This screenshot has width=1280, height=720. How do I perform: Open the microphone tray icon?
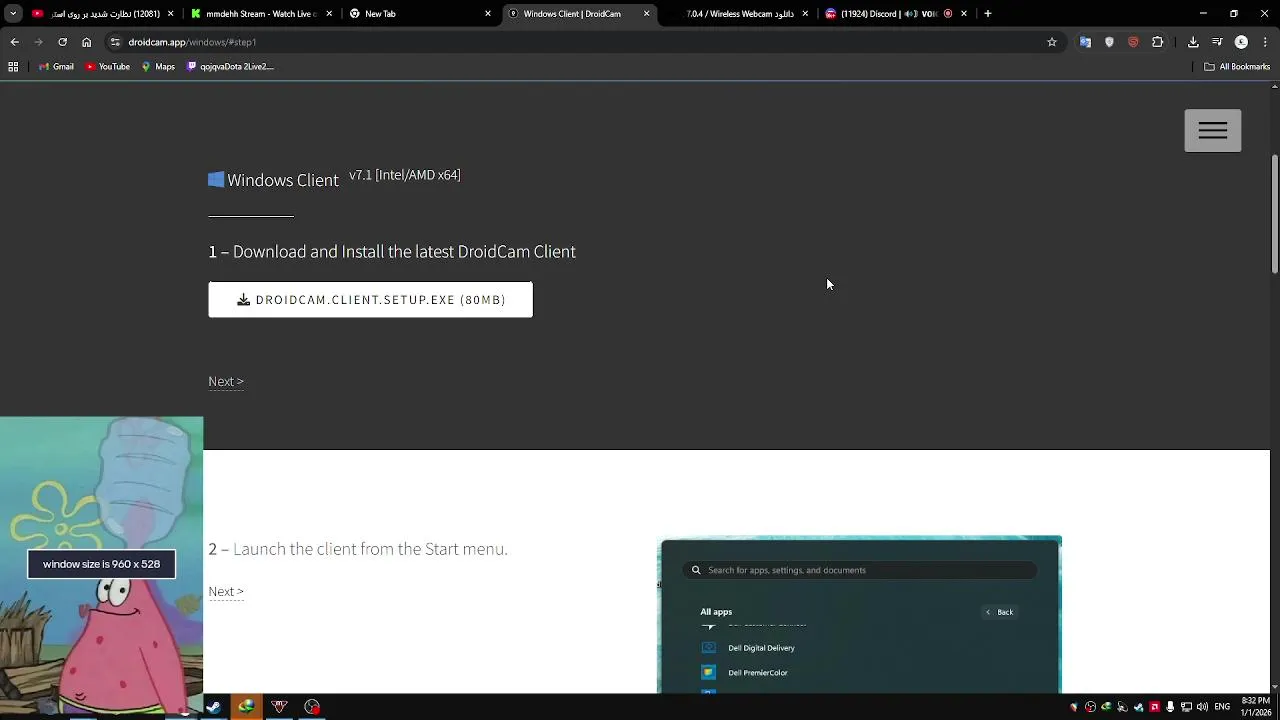(x=1170, y=707)
